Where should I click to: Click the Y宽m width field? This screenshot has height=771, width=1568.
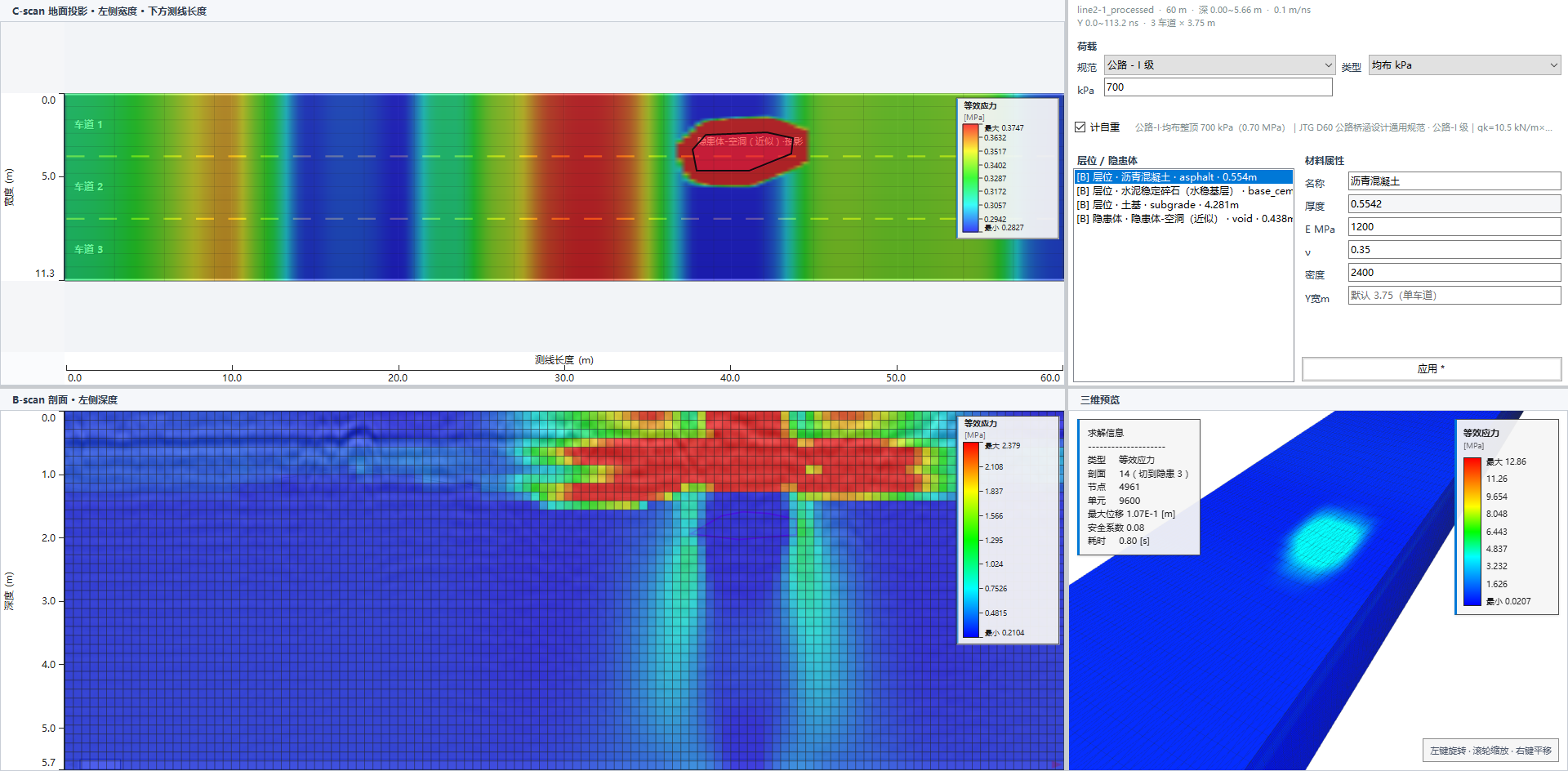point(1454,295)
